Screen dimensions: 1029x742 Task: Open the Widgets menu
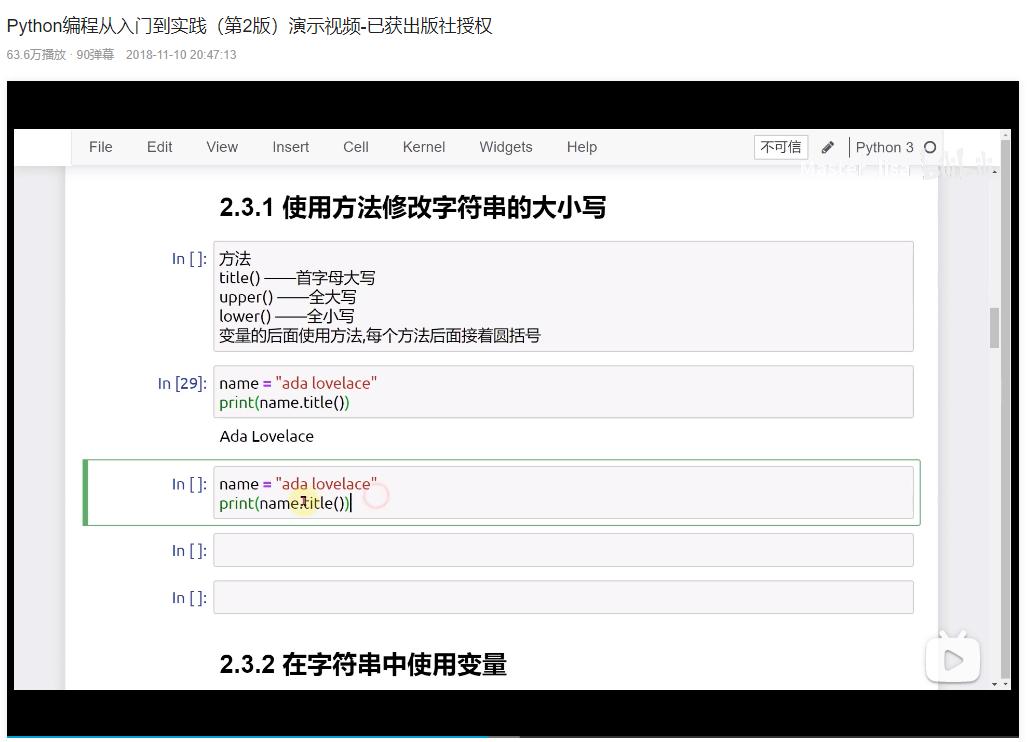(x=505, y=147)
